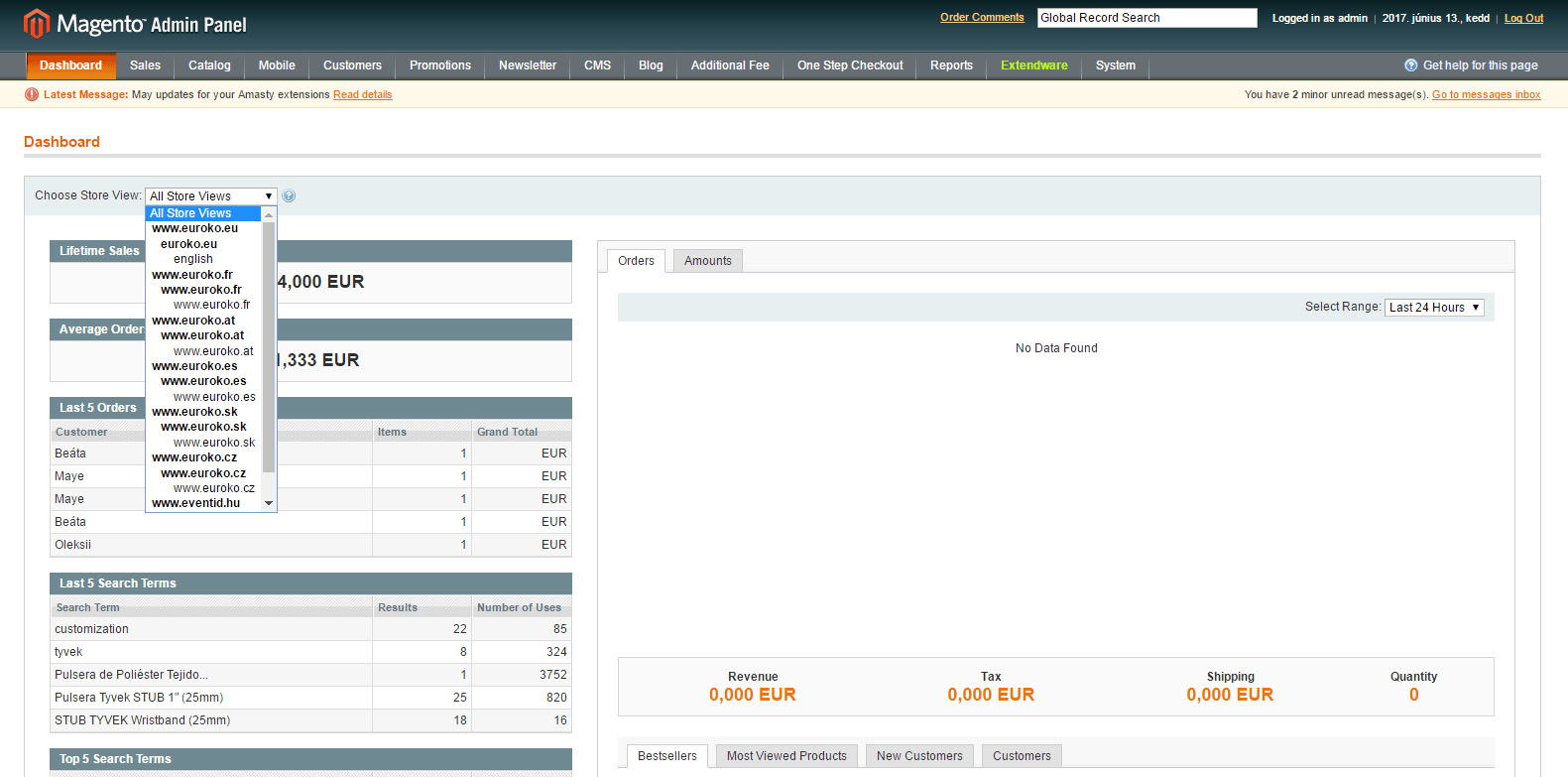The width and height of the screenshot is (1568, 777).
Task: Select the www.euroko.eu website option
Action: click(x=195, y=228)
